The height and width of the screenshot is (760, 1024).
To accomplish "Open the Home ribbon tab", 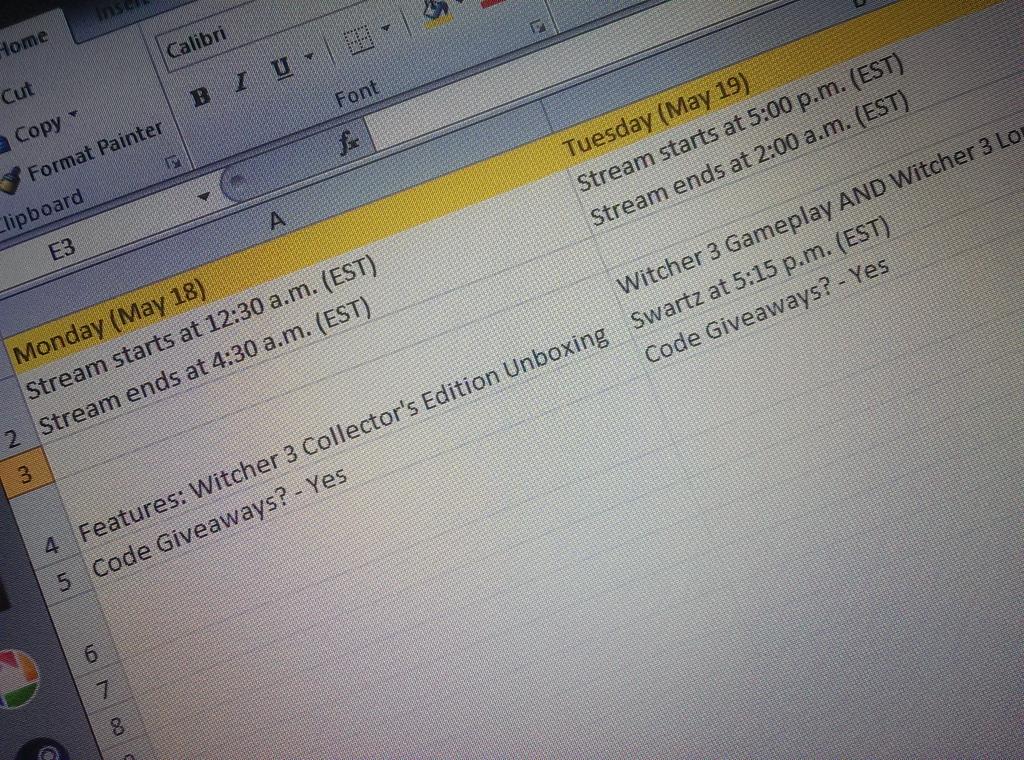I will pos(25,43).
